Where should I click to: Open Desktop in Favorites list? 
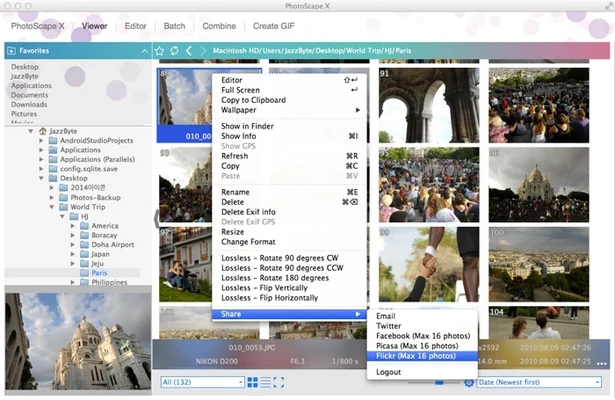click(x=24, y=67)
